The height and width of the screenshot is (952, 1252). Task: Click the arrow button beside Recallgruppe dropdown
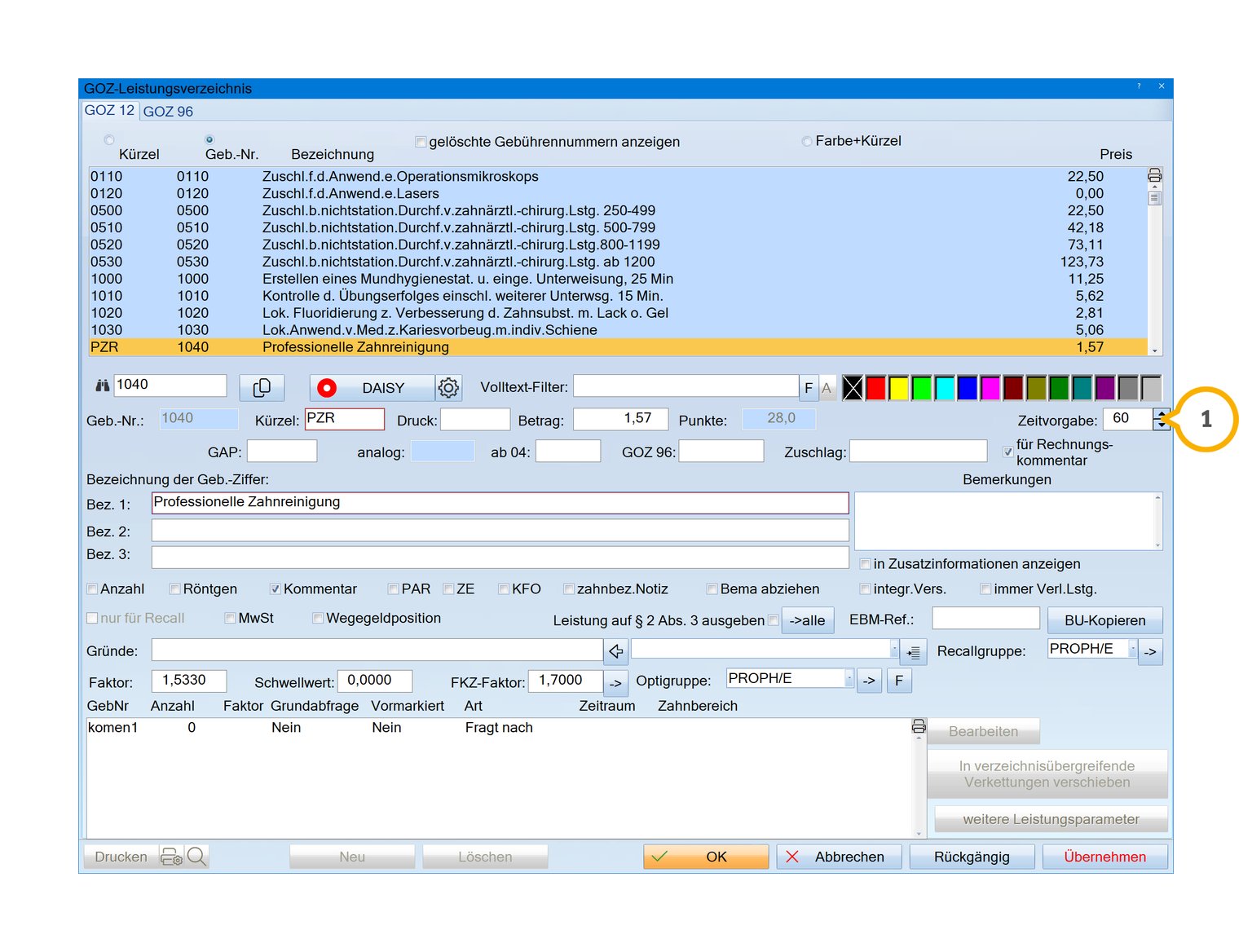[x=1150, y=652]
